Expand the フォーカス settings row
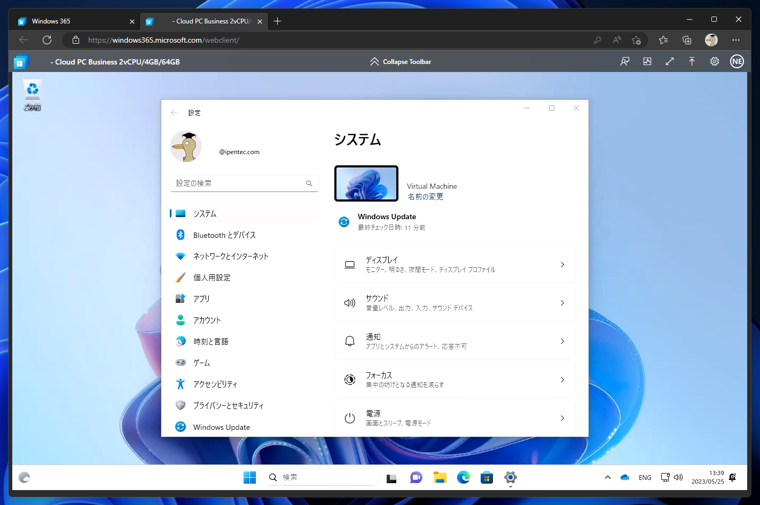The height and width of the screenshot is (505, 760). [x=455, y=379]
